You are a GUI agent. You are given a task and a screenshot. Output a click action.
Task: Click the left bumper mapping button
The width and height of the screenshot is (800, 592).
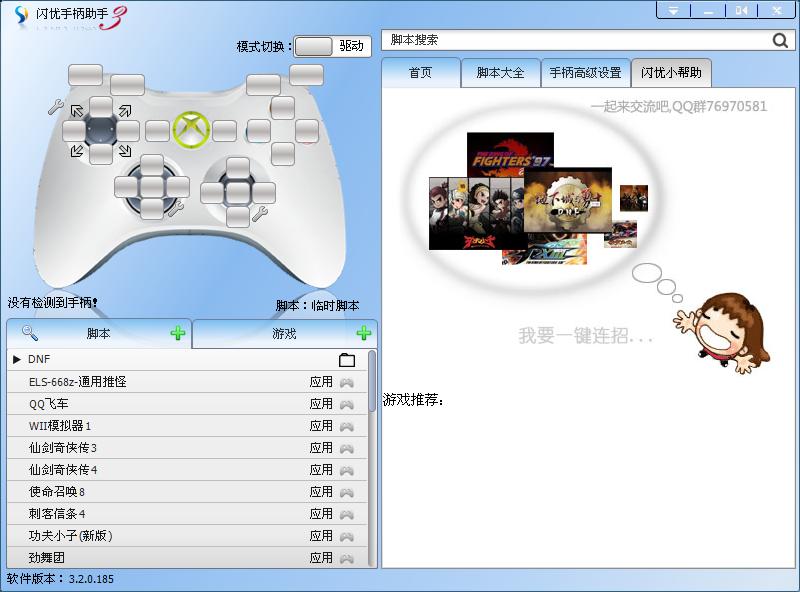128,85
